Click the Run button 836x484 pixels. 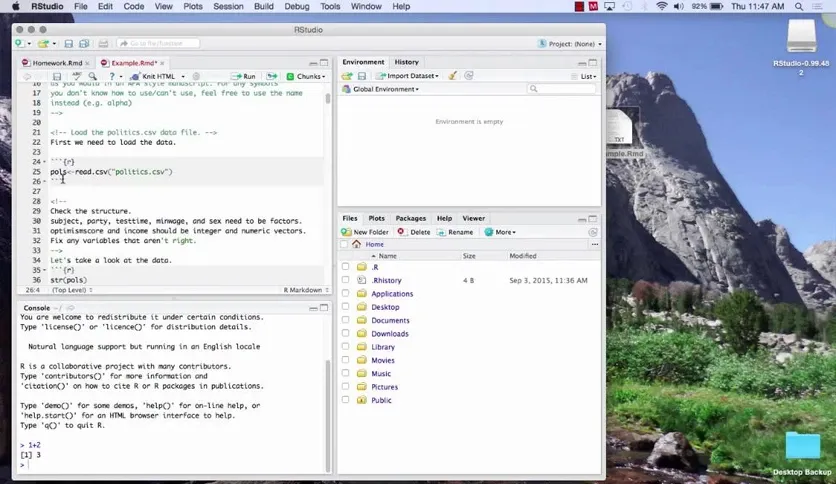point(243,76)
